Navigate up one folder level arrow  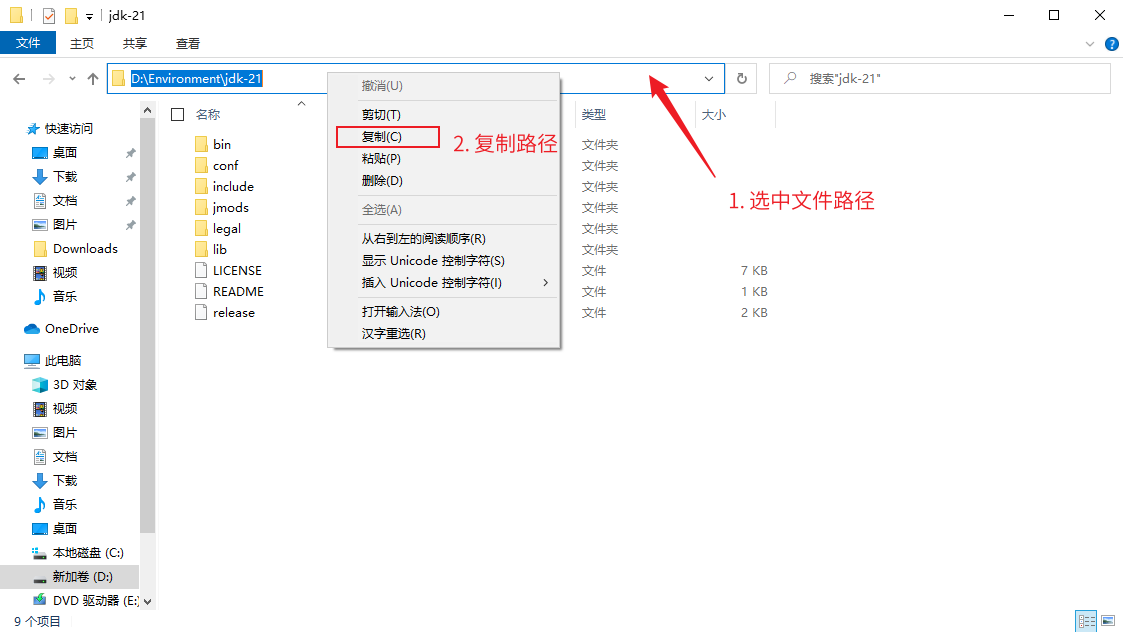pyautogui.click(x=93, y=79)
